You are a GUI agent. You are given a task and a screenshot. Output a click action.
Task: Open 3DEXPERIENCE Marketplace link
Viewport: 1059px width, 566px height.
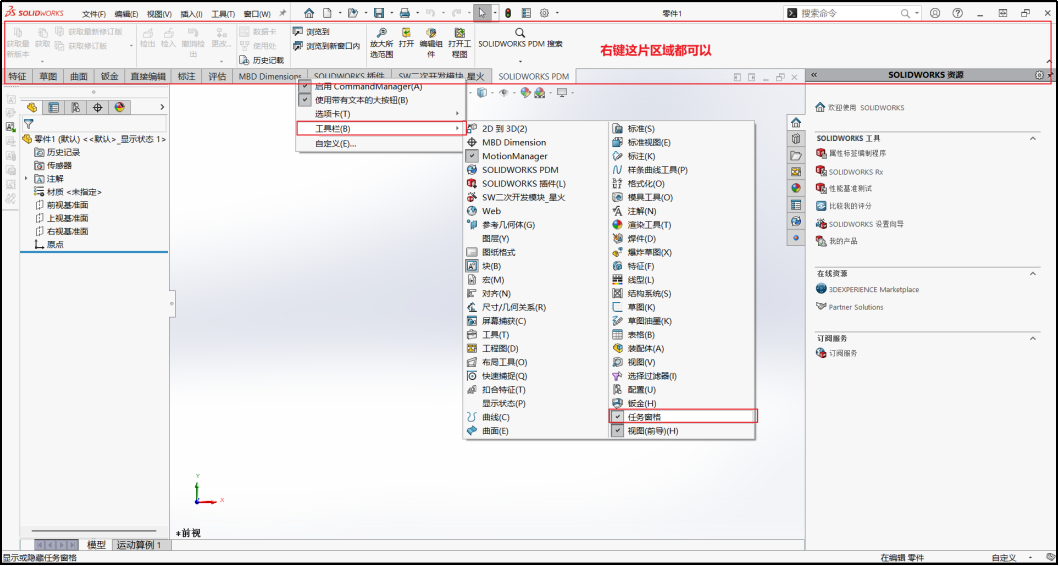click(x=874, y=289)
